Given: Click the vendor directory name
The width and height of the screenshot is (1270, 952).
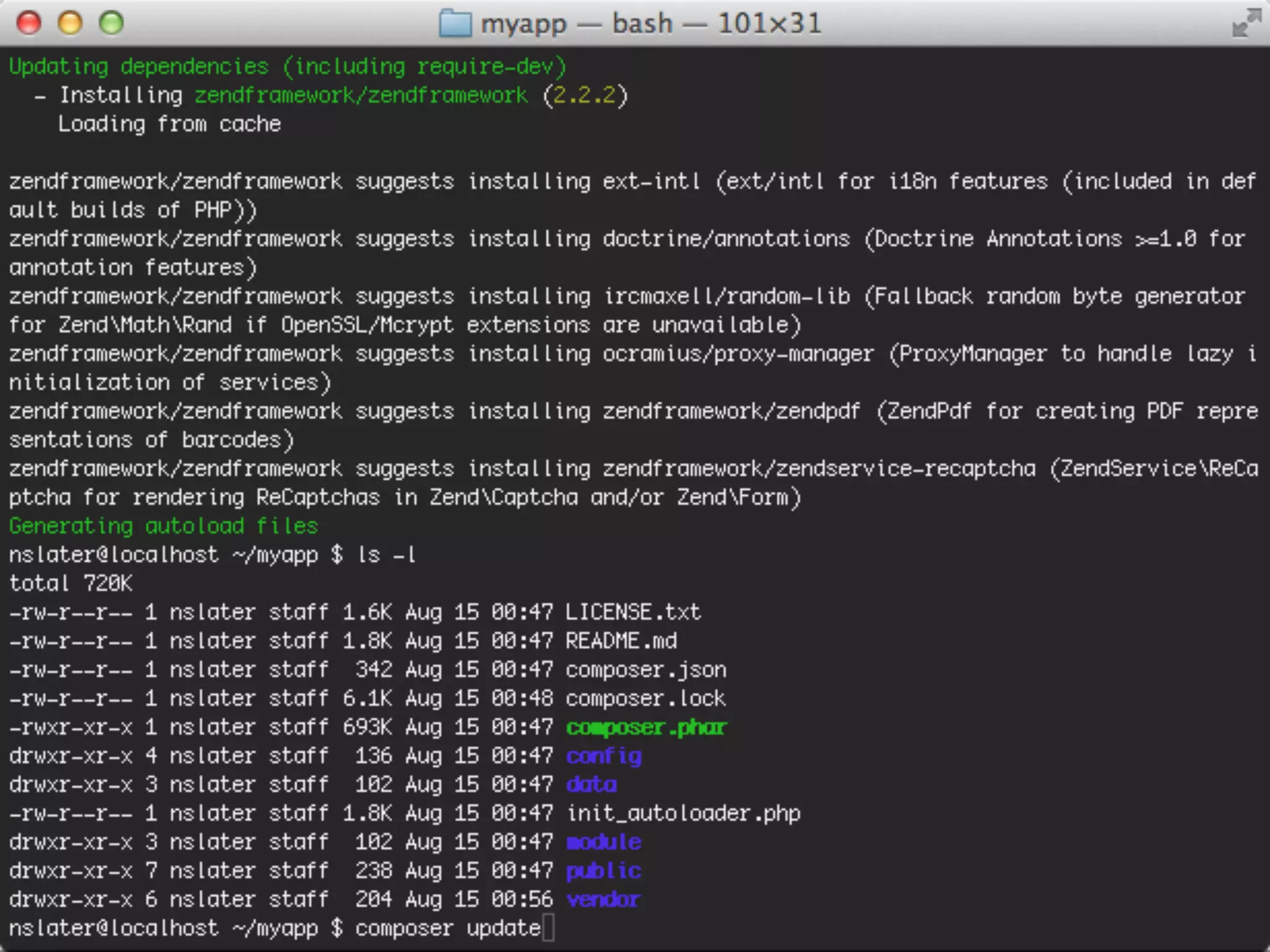Looking at the screenshot, I should tap(603, 899).
